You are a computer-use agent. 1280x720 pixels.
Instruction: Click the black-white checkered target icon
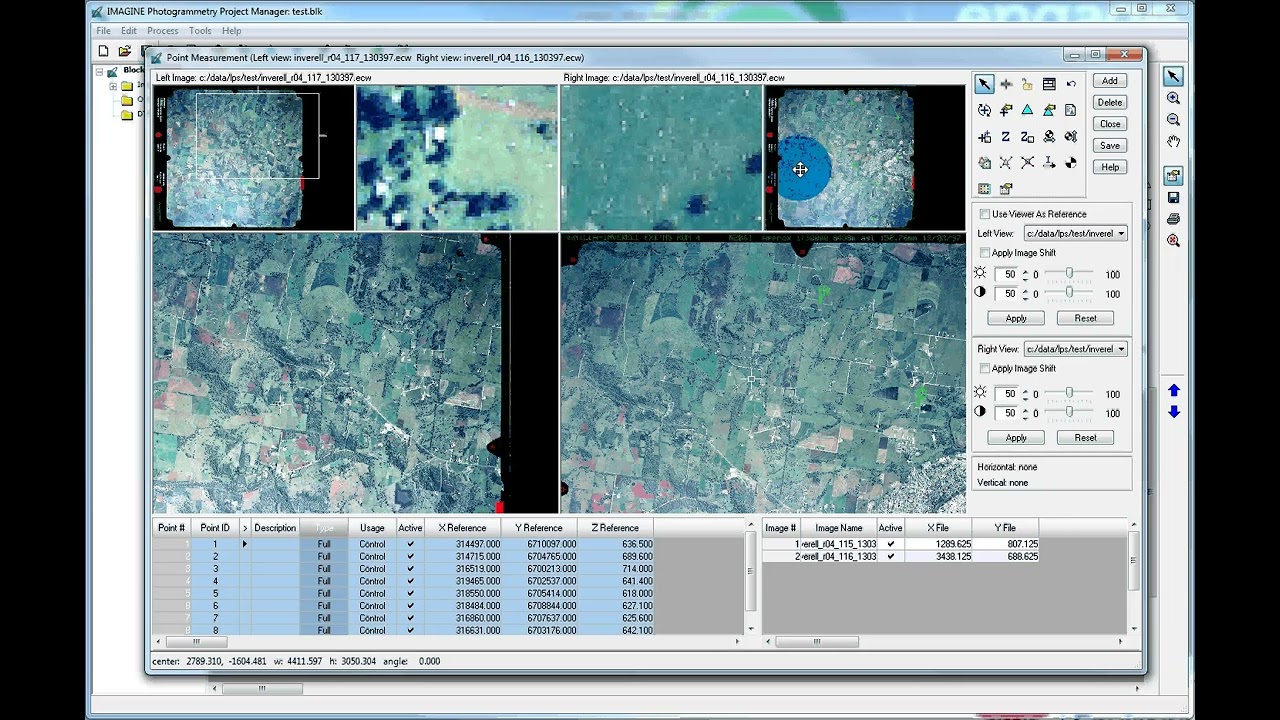click(1071, 163)
